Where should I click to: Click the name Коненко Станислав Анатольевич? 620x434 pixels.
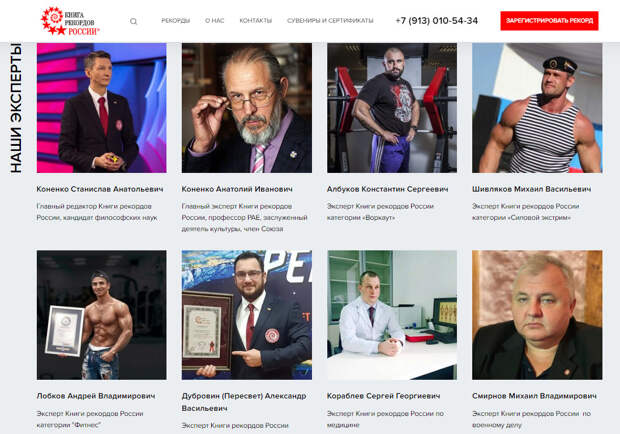(x=100, y=189)
